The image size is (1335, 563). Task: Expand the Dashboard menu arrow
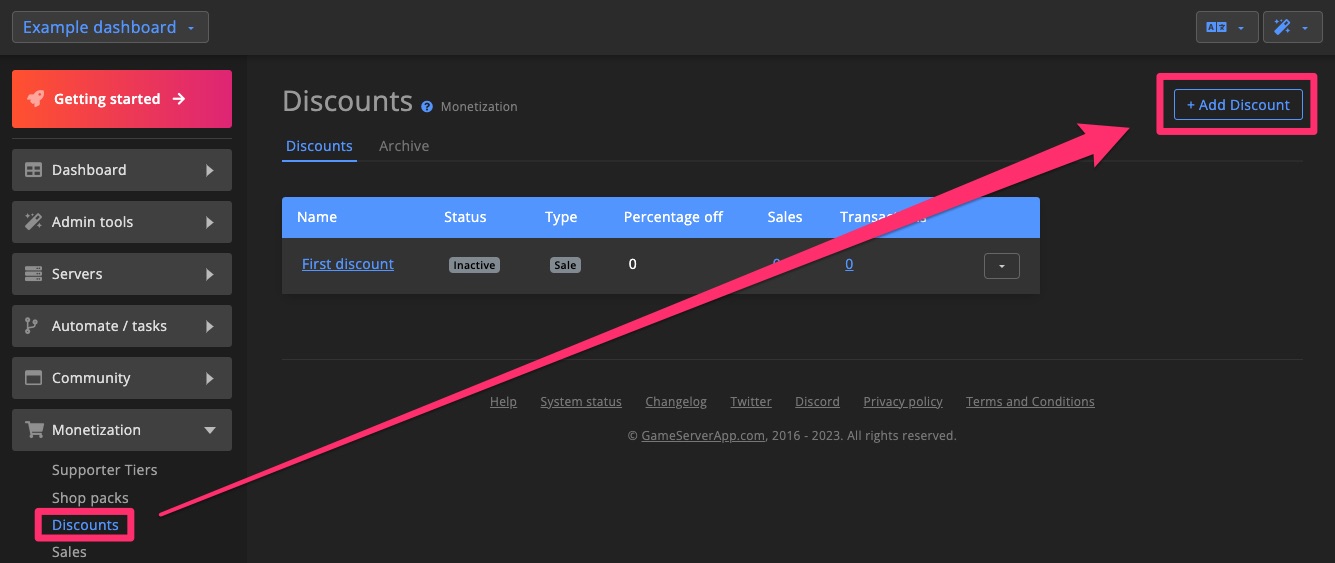pyautogui.click(x=210, y=170)
